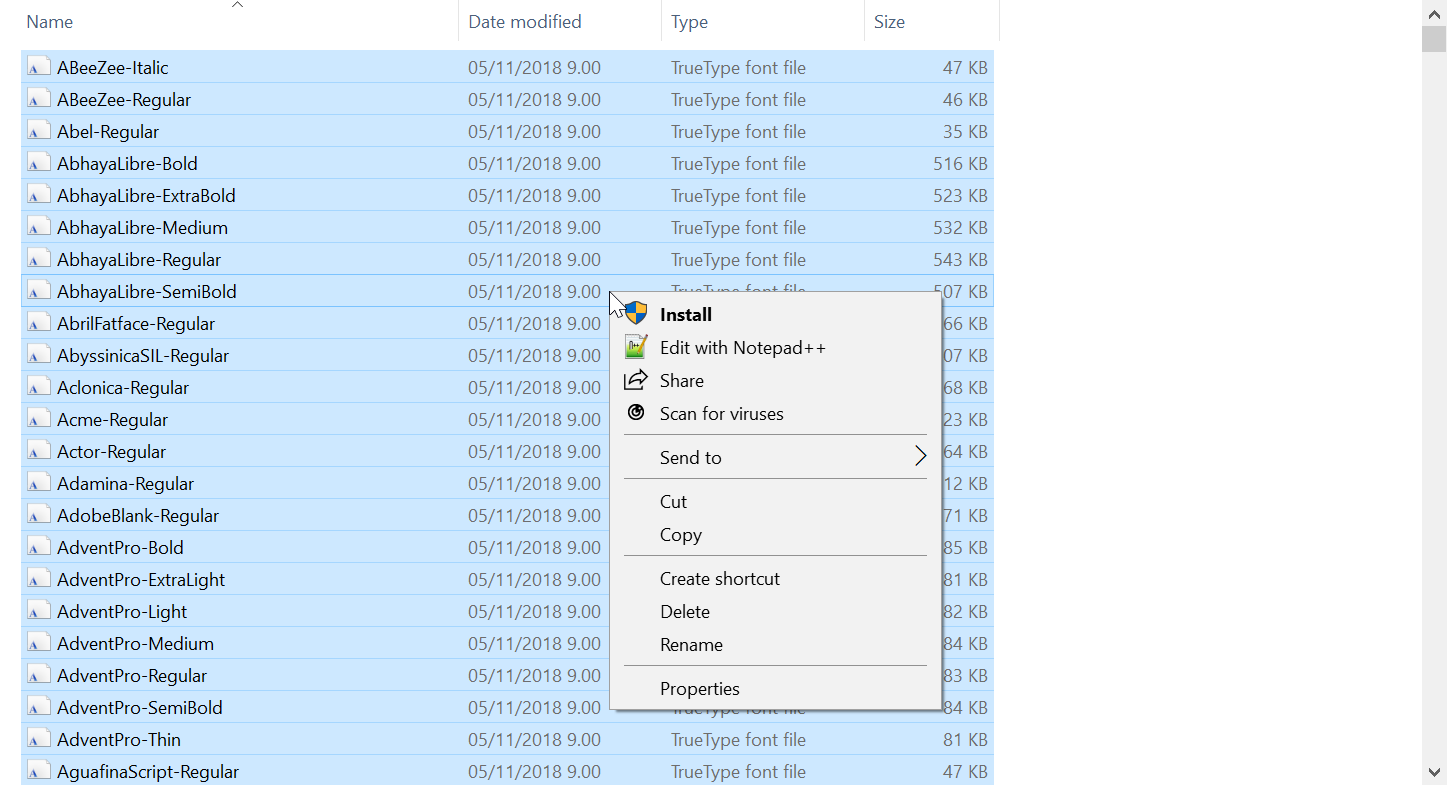Select the file name ABeeZee-Italic
The image size is (1447, 785).
pyautogui.click(x=113, y=68)
